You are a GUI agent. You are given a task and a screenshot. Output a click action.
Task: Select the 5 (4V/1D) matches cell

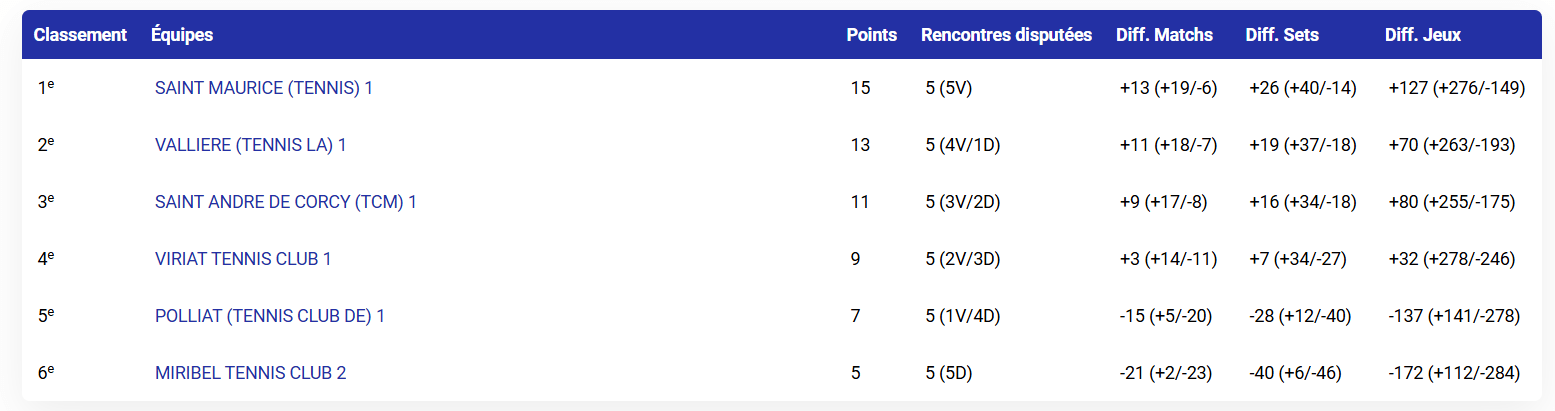pyautogui.click(x=963, y=145)
